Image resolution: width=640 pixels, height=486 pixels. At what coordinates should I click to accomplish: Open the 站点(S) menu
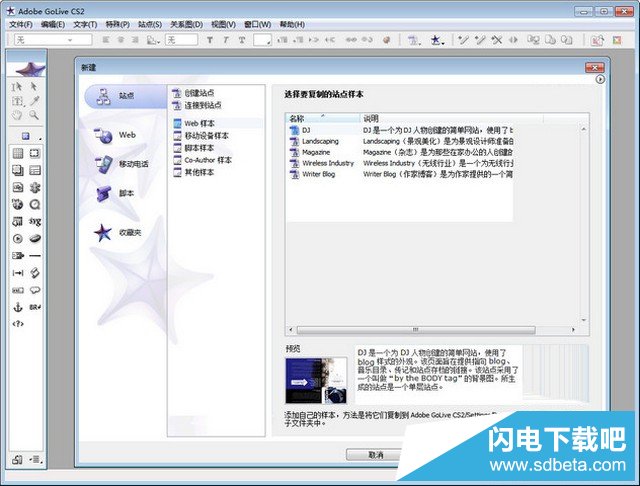point(150,24)
